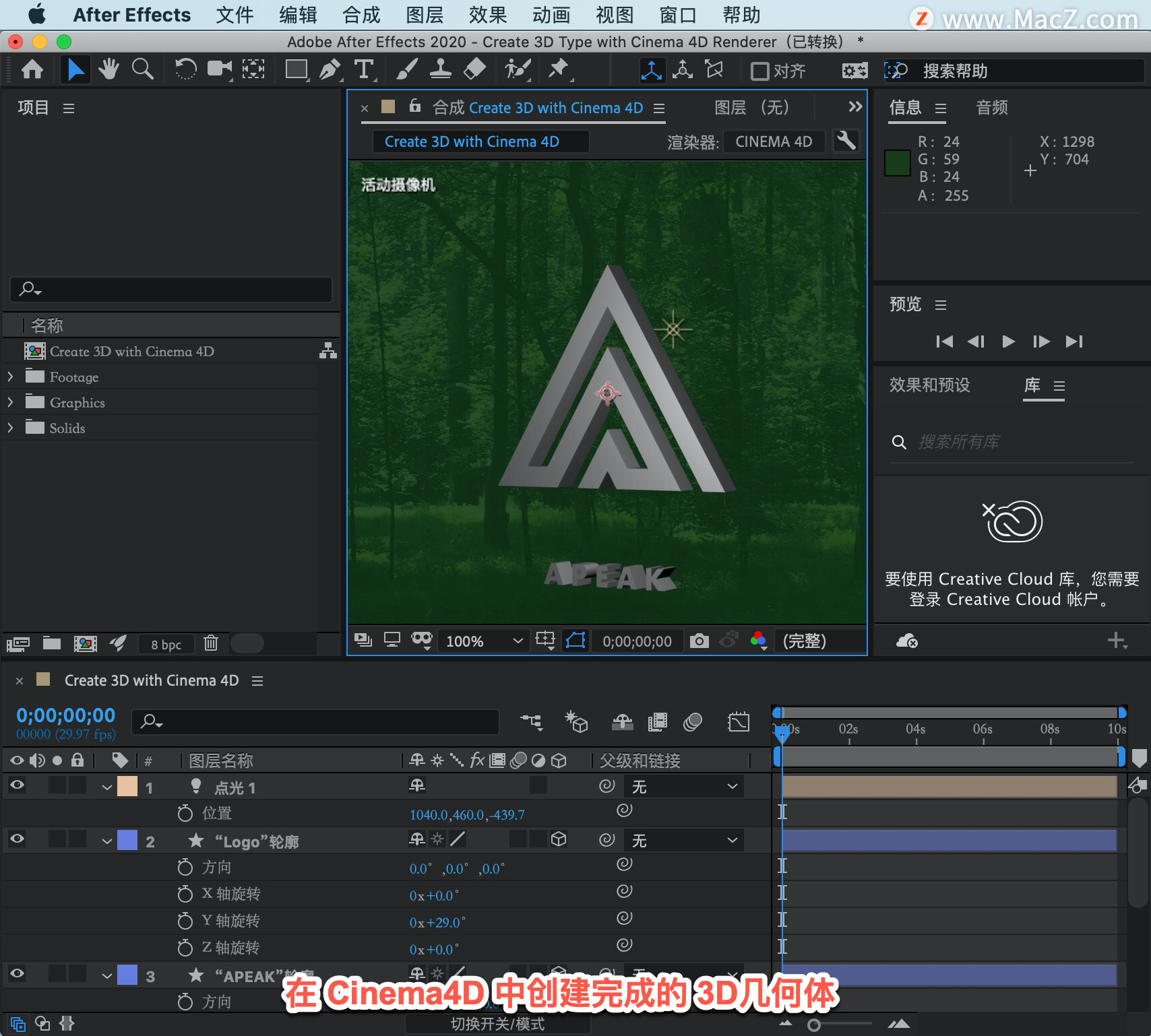Image resolution: width=1151 pixels, height=1036 pixels.
Task: Click the 0;00;00;00 preview time button
Action: tap(637, 641)
